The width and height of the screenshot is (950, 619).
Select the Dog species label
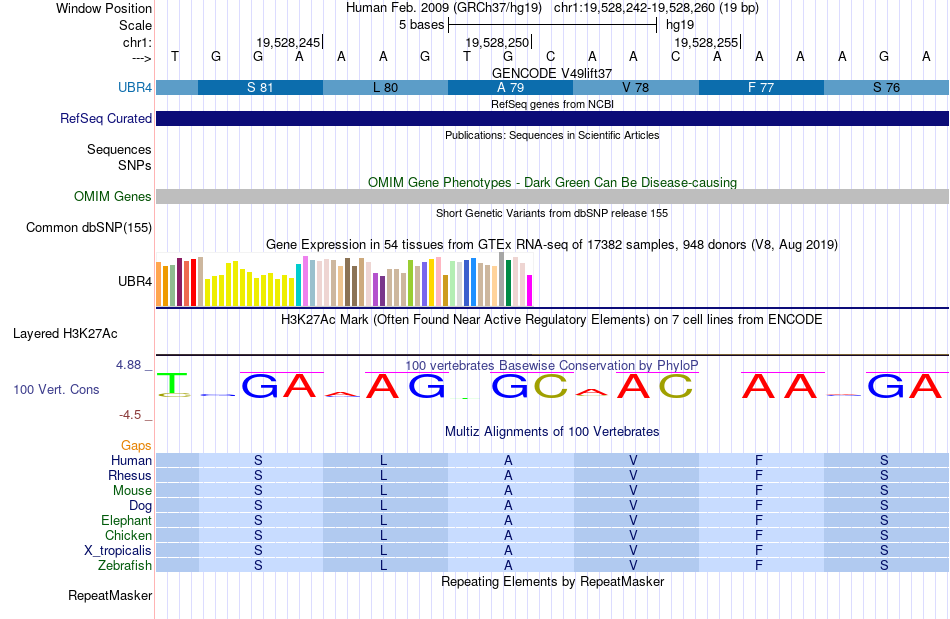(x=140, y=505)
